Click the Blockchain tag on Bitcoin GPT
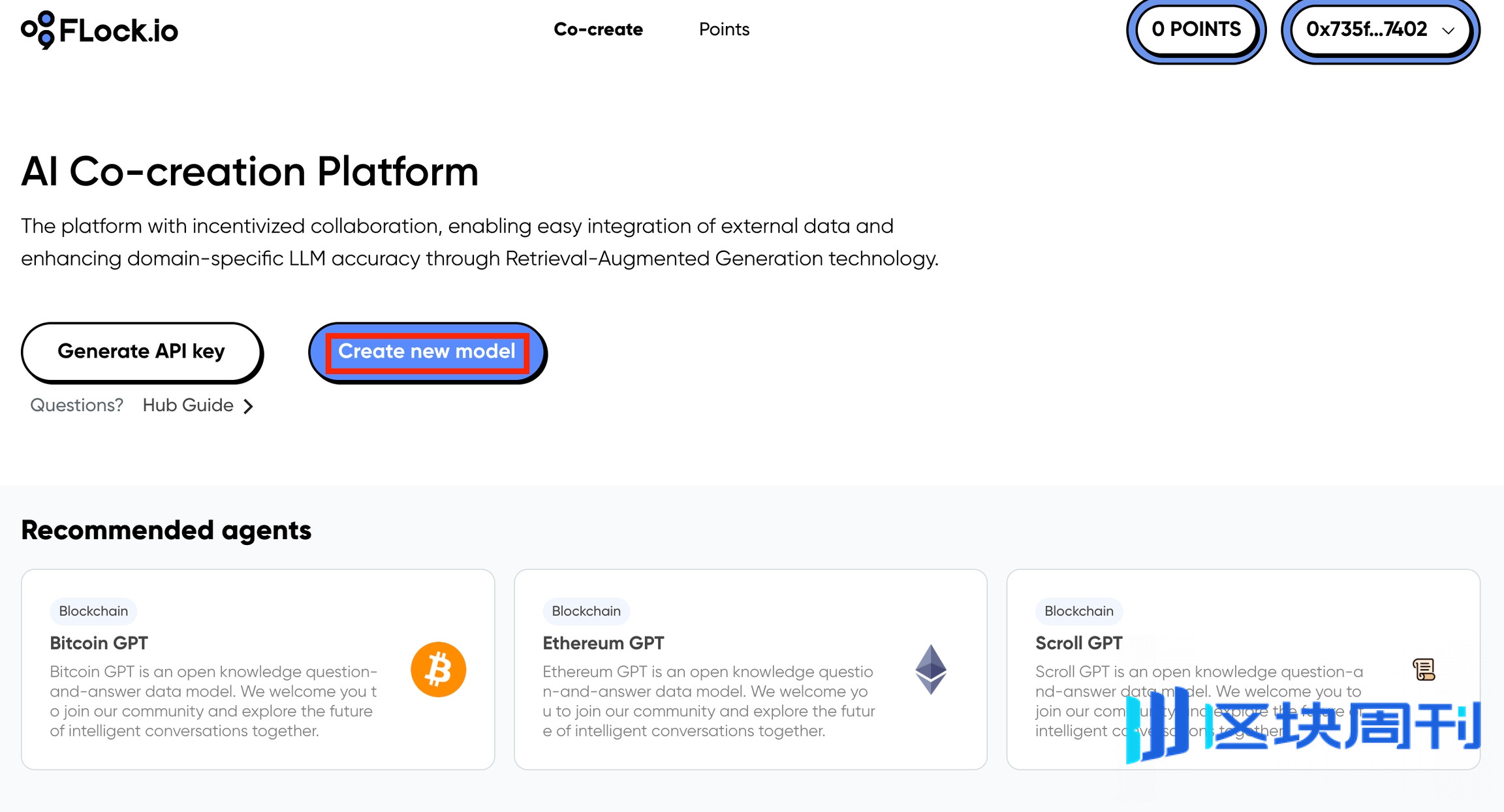 pos(93,611)
